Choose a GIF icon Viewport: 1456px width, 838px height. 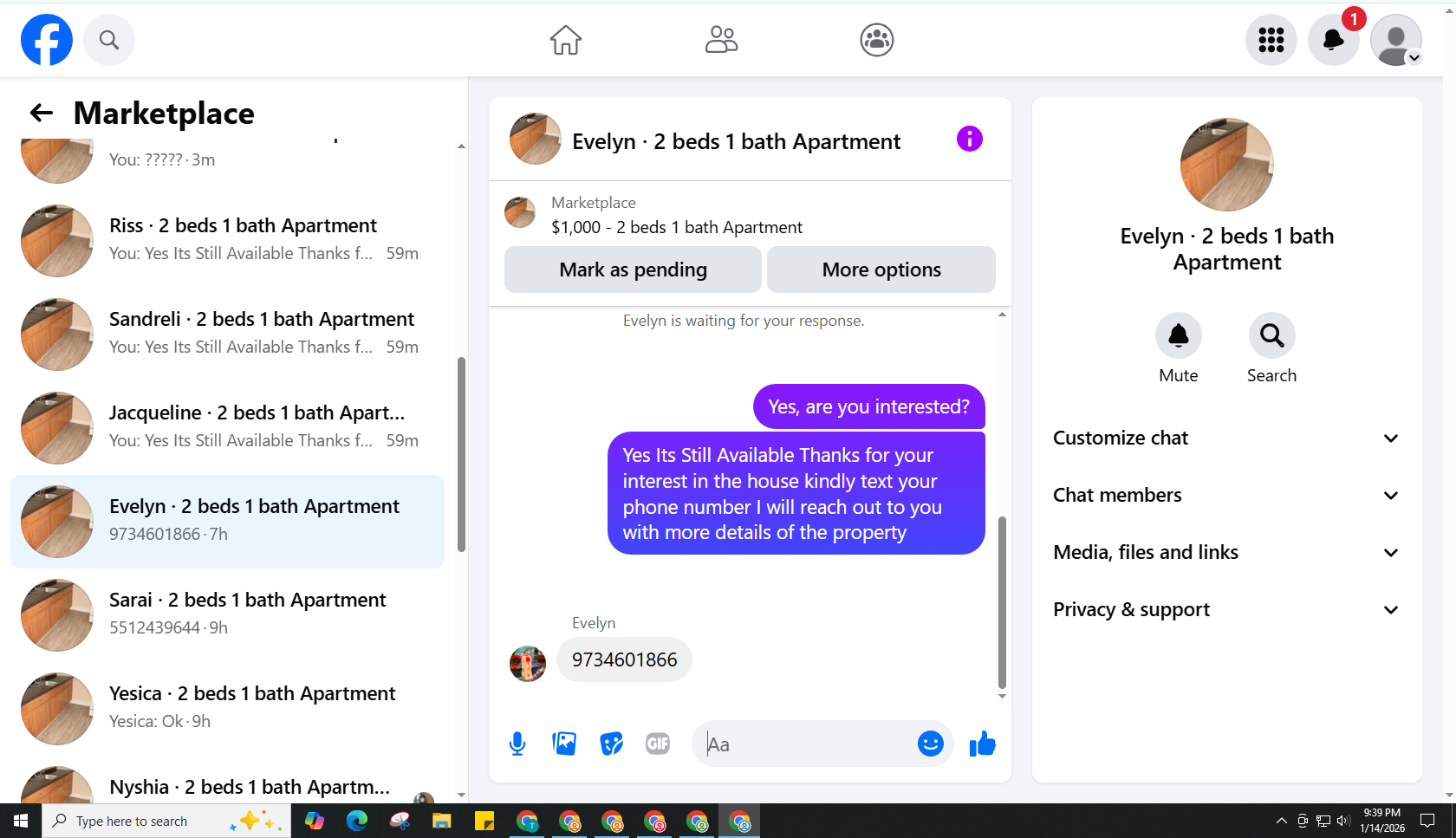(658, 744)
